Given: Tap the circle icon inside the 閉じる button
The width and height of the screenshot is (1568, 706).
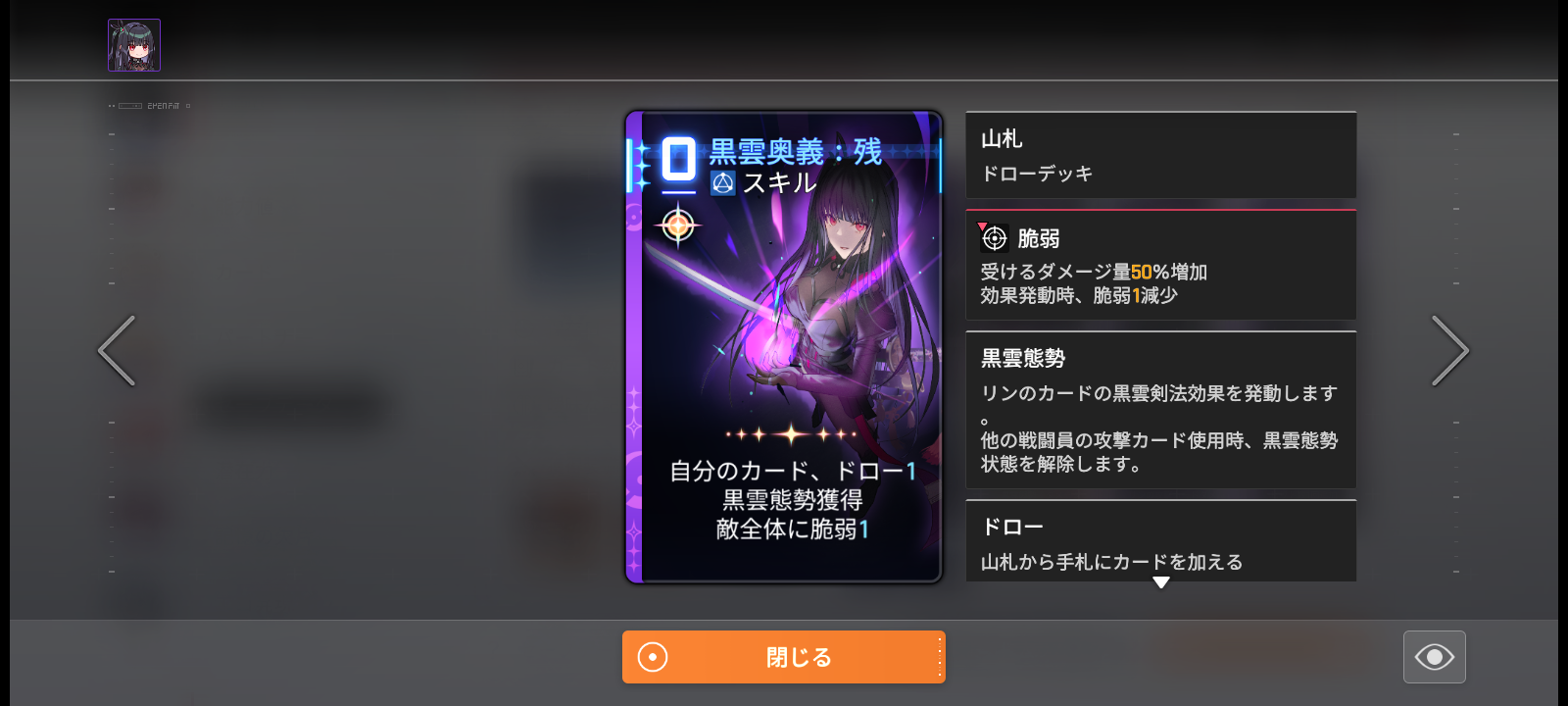Looking at the screenshot, I should (x=653, y=657).
